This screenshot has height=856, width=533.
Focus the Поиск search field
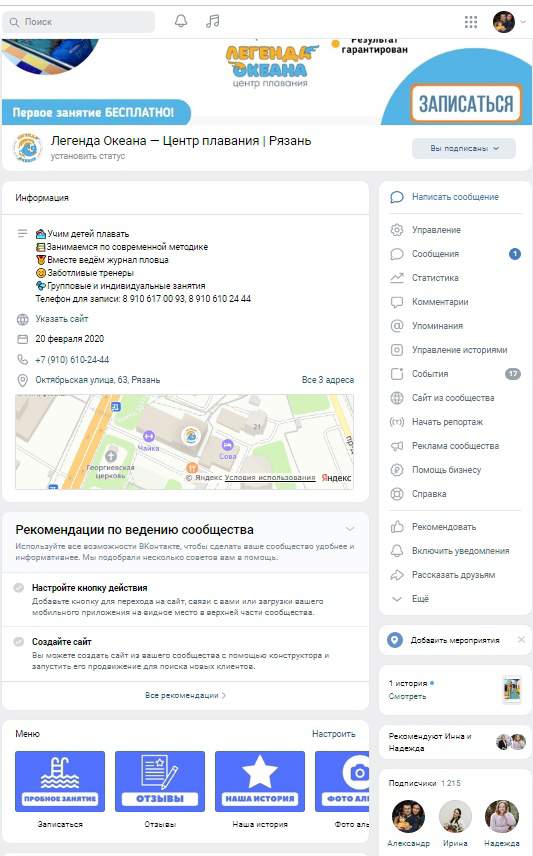pyautogui.click(x=79, y=22)
